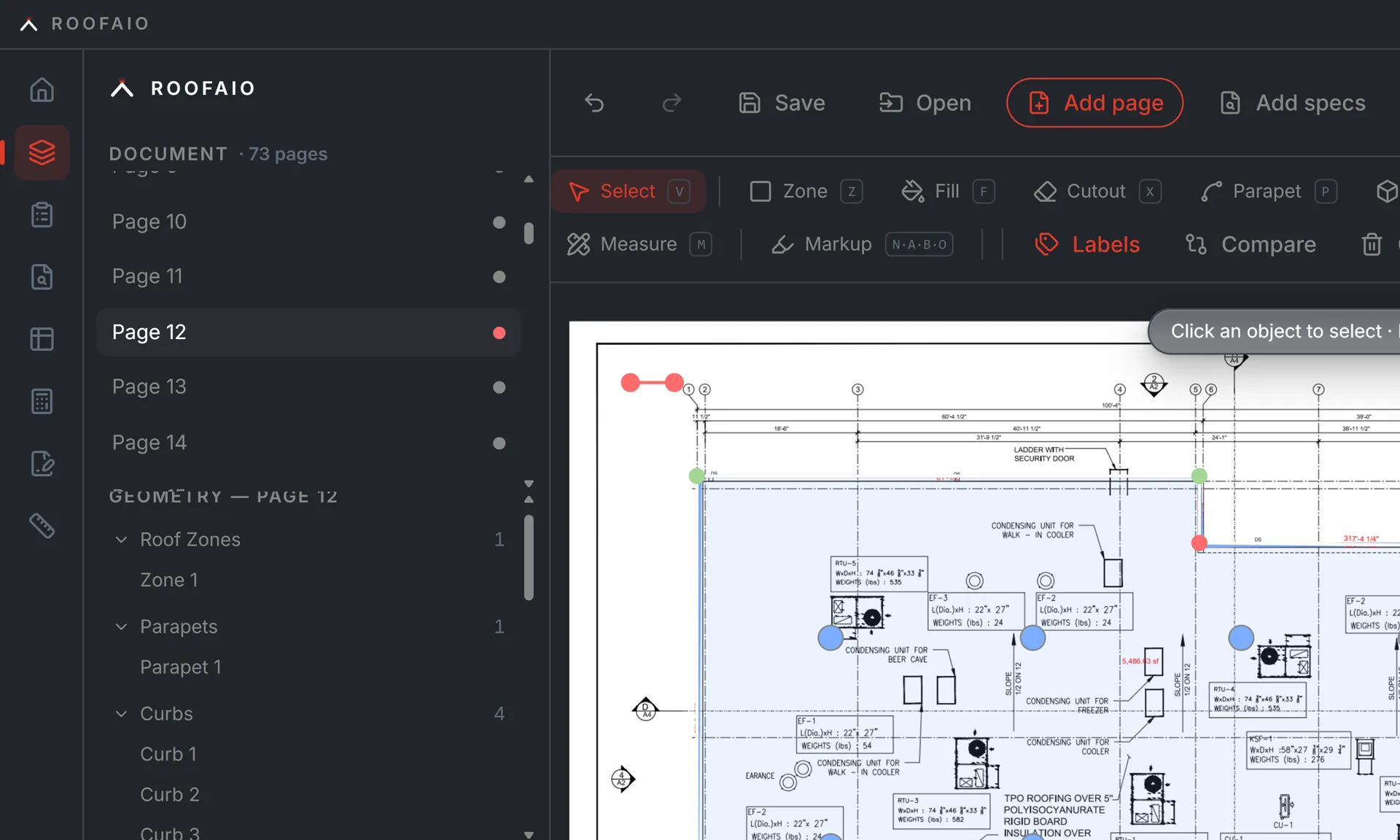
Task: Click the Add page button
Action: click(x=1094, y=103)
